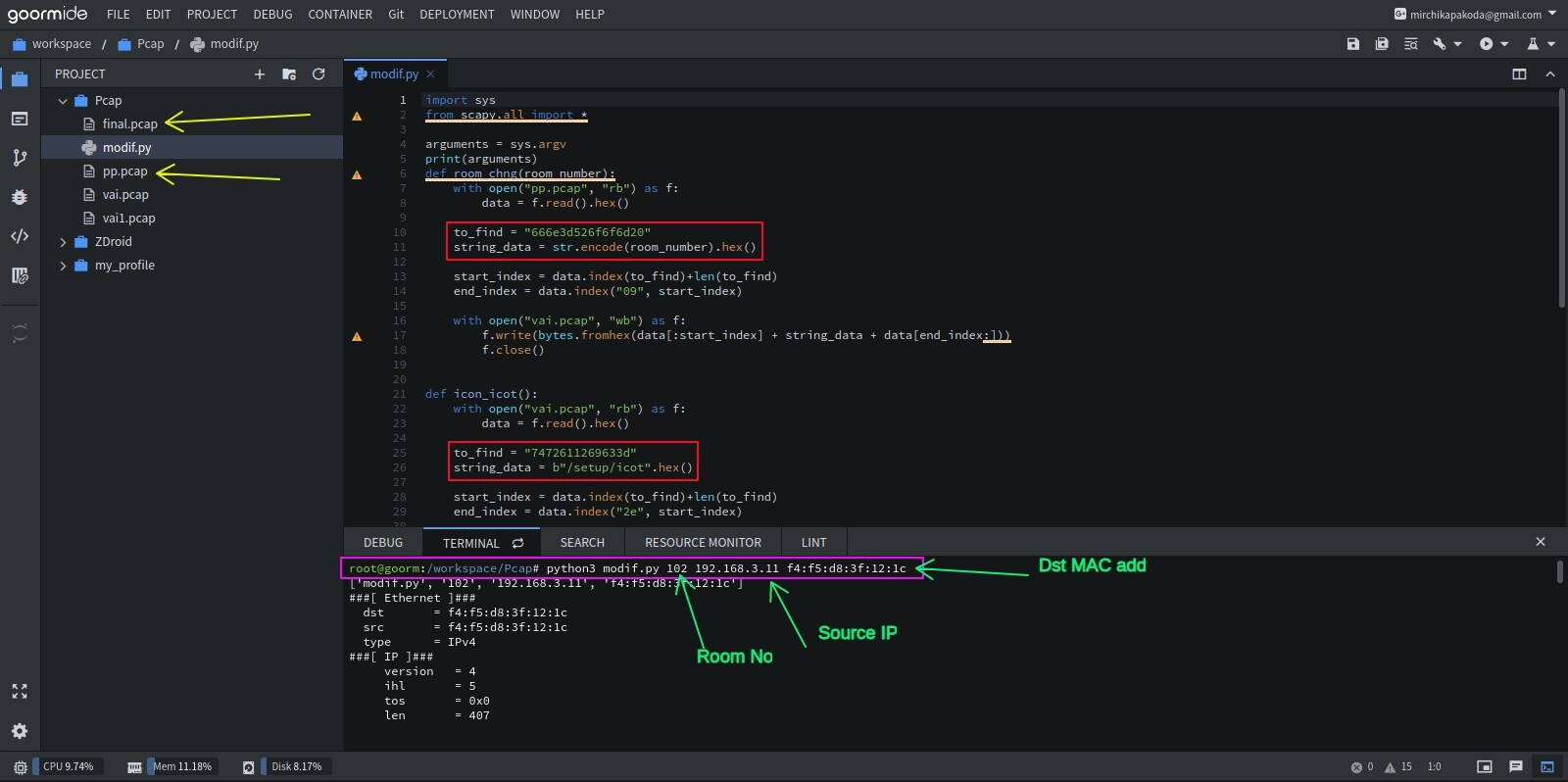Toggle the bottom panel layout icon
The image size is (1568, 782).
1485,767
